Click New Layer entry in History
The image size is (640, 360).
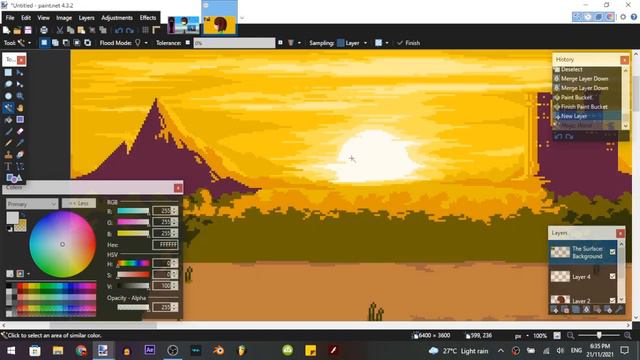573,116
